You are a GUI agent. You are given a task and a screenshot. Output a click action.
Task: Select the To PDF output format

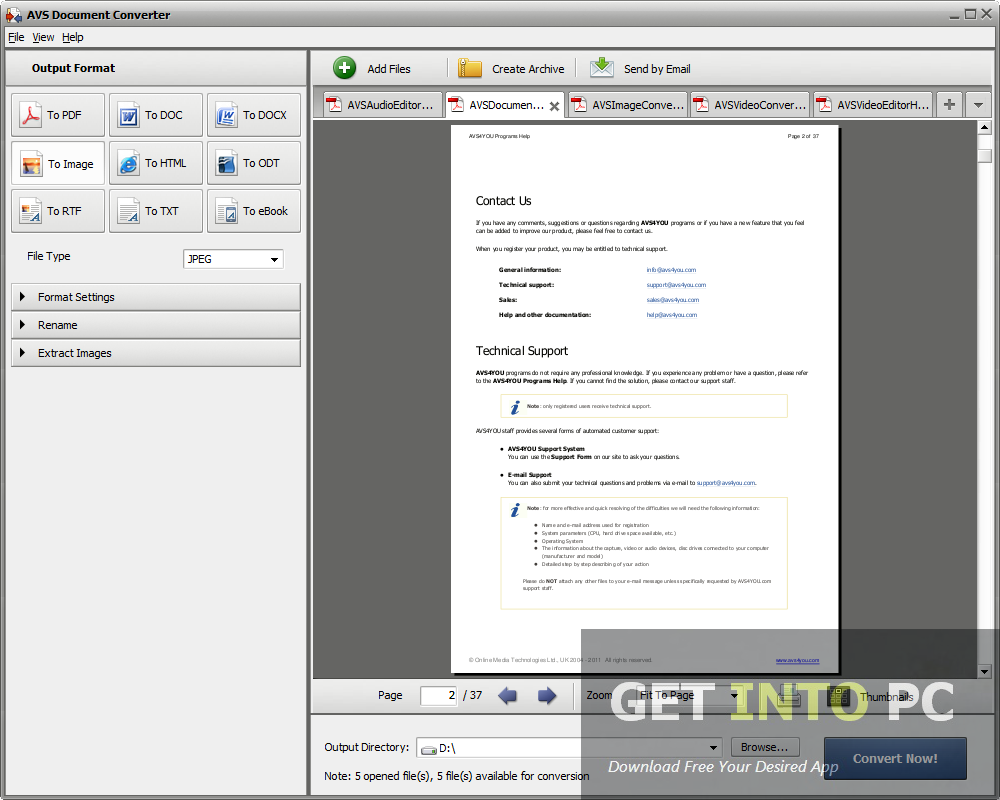[57, 115]
